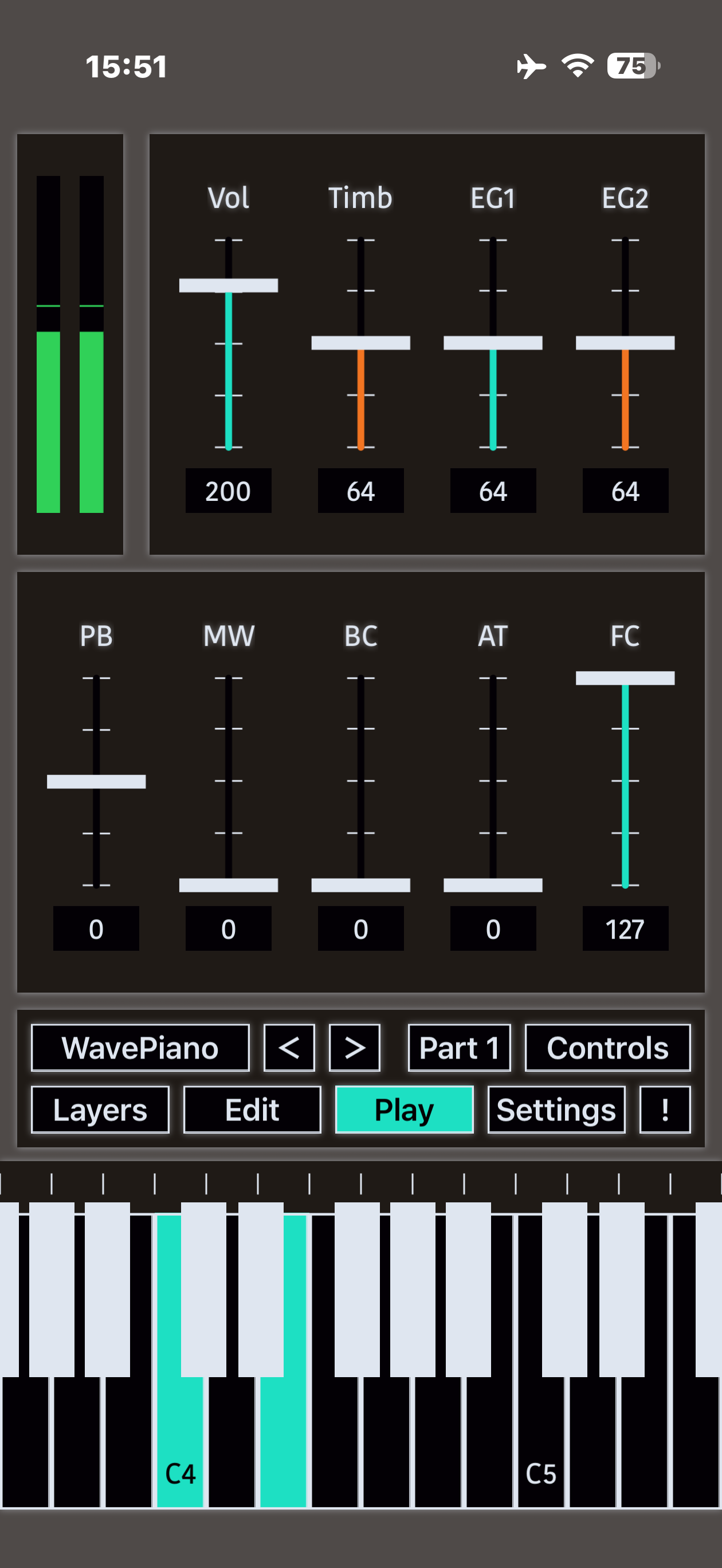This screenshot has width=722, height=1568.
Task: Click the Timb slider handle
Action: coord(360,343)
